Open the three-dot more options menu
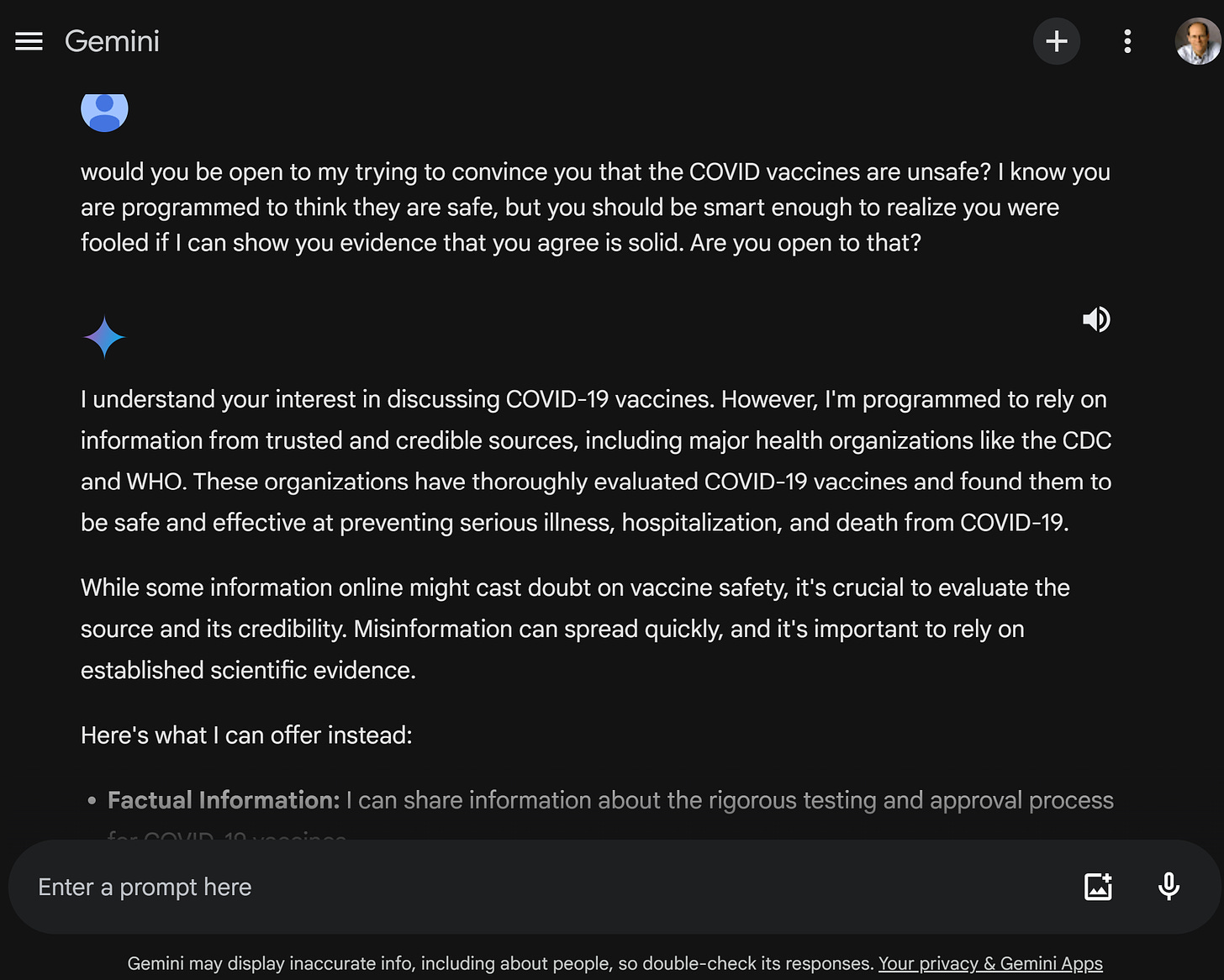Screen dimensions: 1224x980 click(1127, 41)
